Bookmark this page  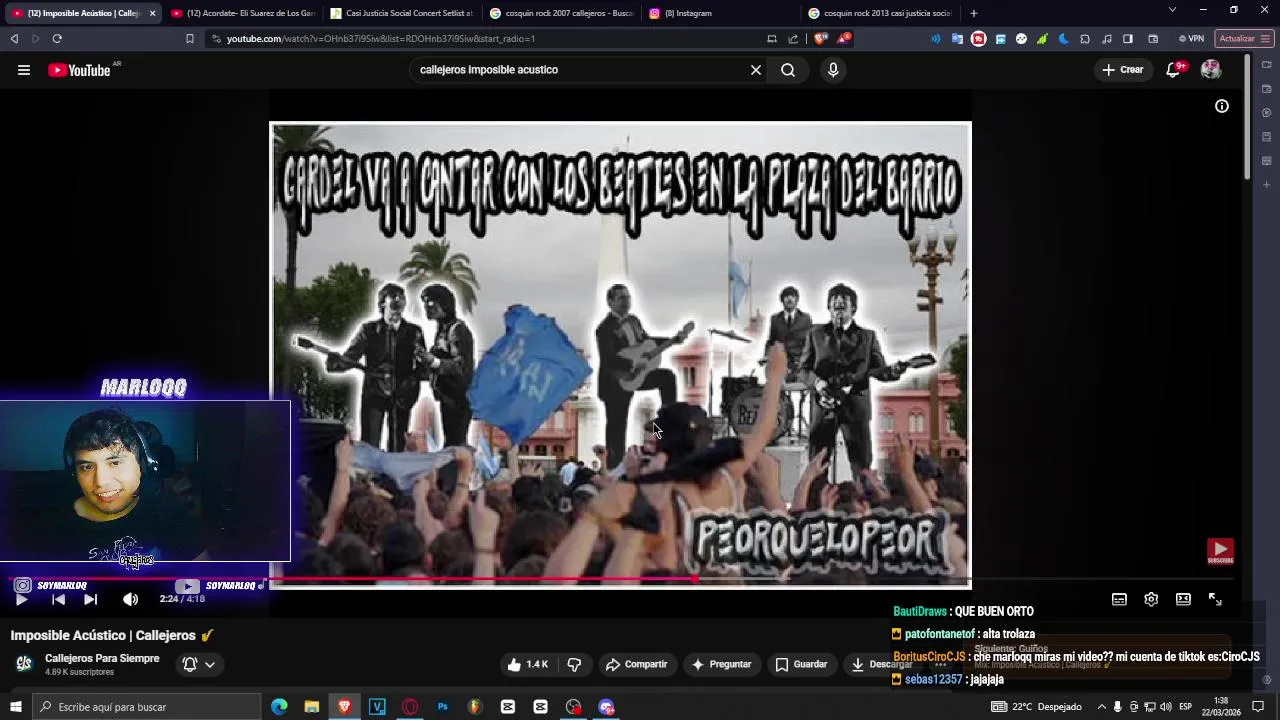190,39
